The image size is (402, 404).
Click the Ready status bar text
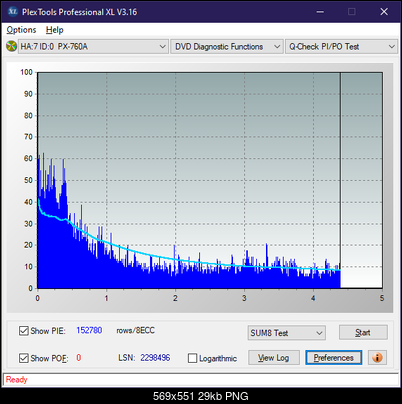[16, 380]
